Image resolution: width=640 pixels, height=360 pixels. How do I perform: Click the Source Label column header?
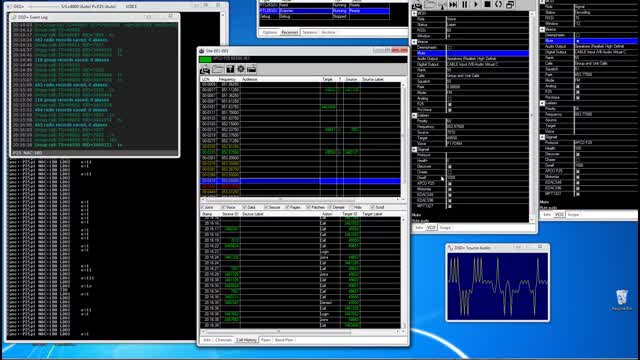click(x=373, y=79)
